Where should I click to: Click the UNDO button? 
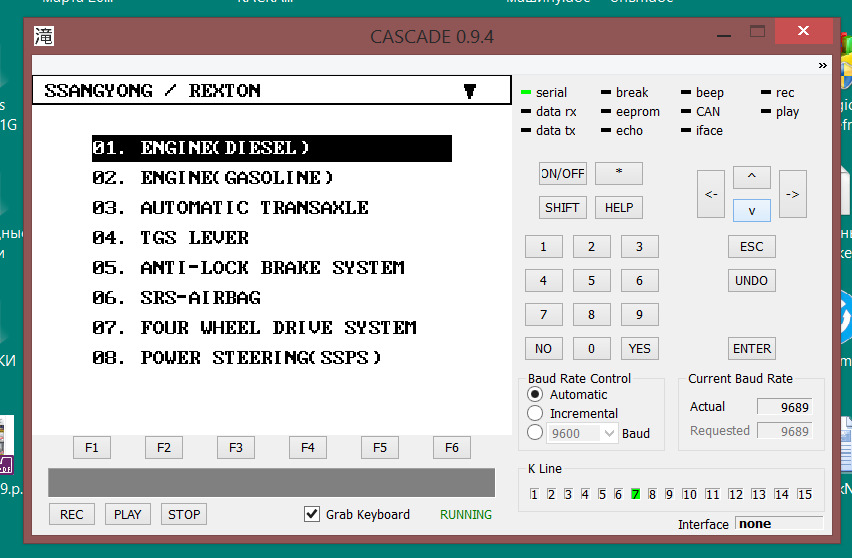(751, 281)
